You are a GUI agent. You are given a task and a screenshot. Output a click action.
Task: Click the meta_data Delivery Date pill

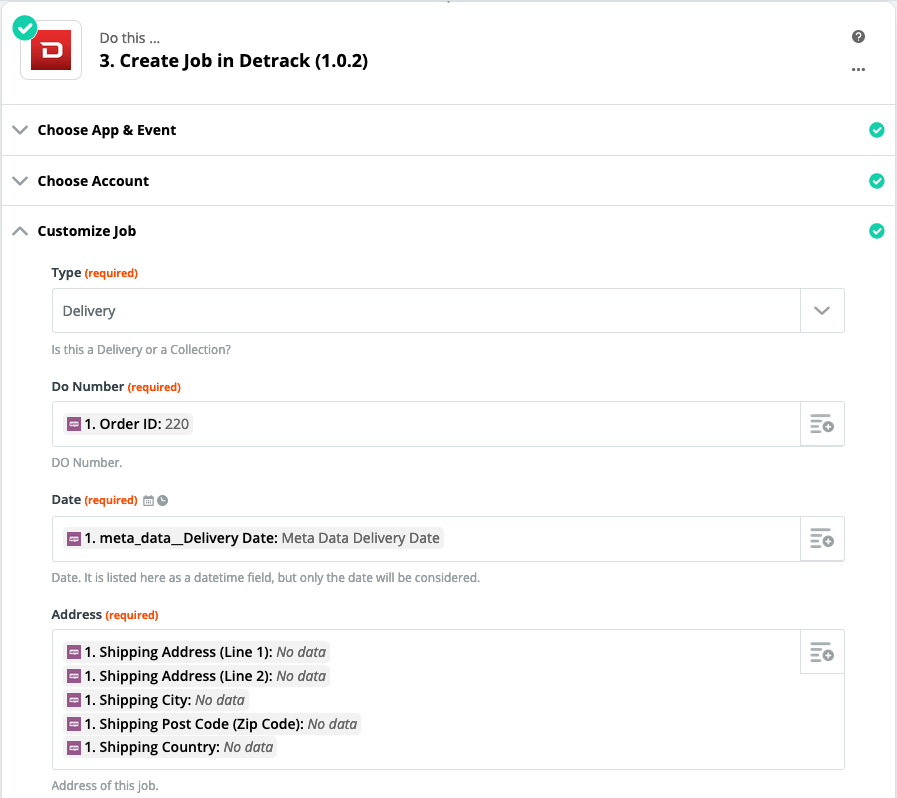[x=253, y=538]
